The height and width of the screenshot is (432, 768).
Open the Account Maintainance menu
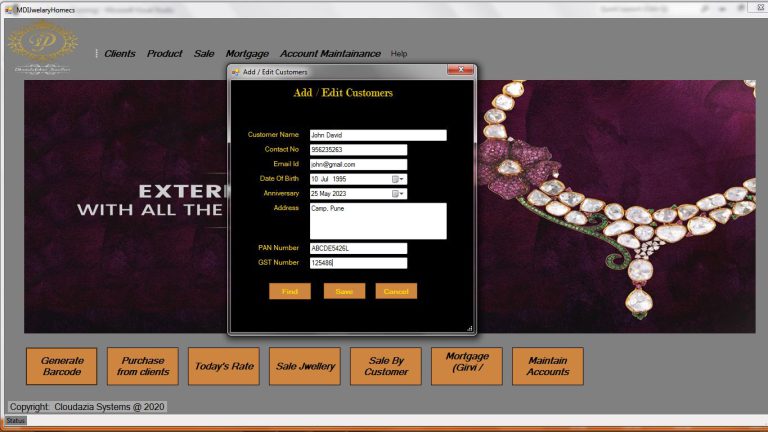pos(330,54)
